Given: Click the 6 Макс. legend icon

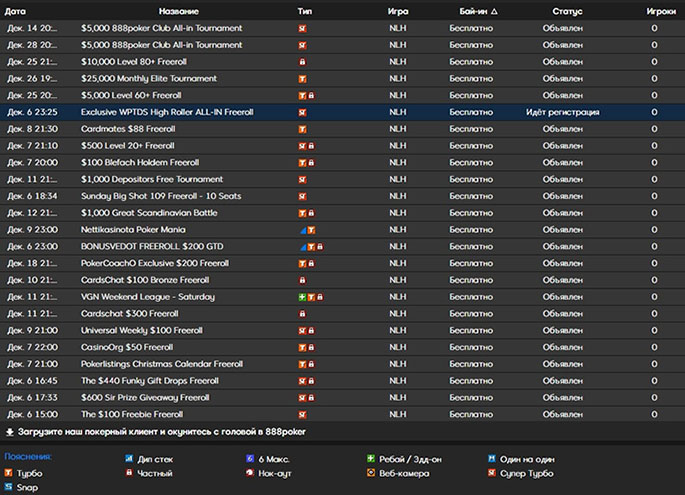Looking at the screenshot, I should pos(250,458).
